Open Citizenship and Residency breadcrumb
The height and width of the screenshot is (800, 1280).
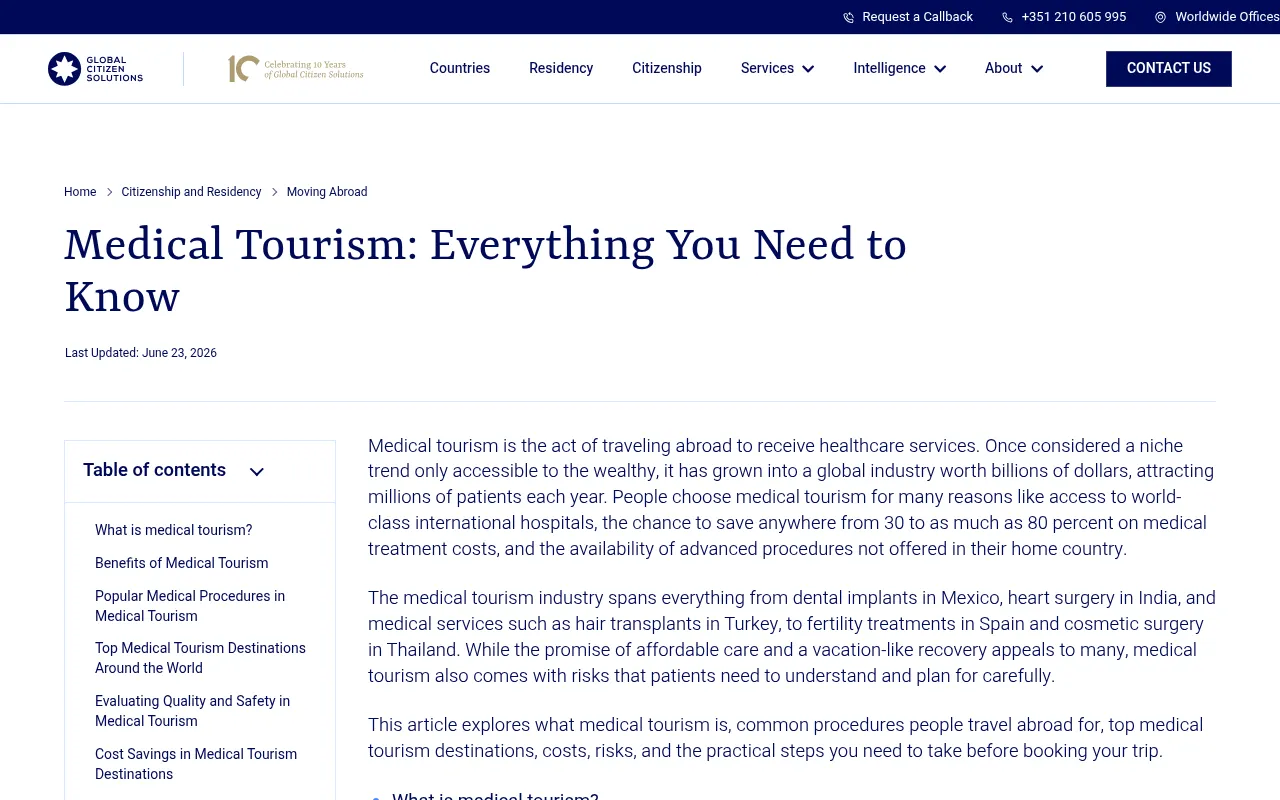pyautogui.click(x=191, y=192)
